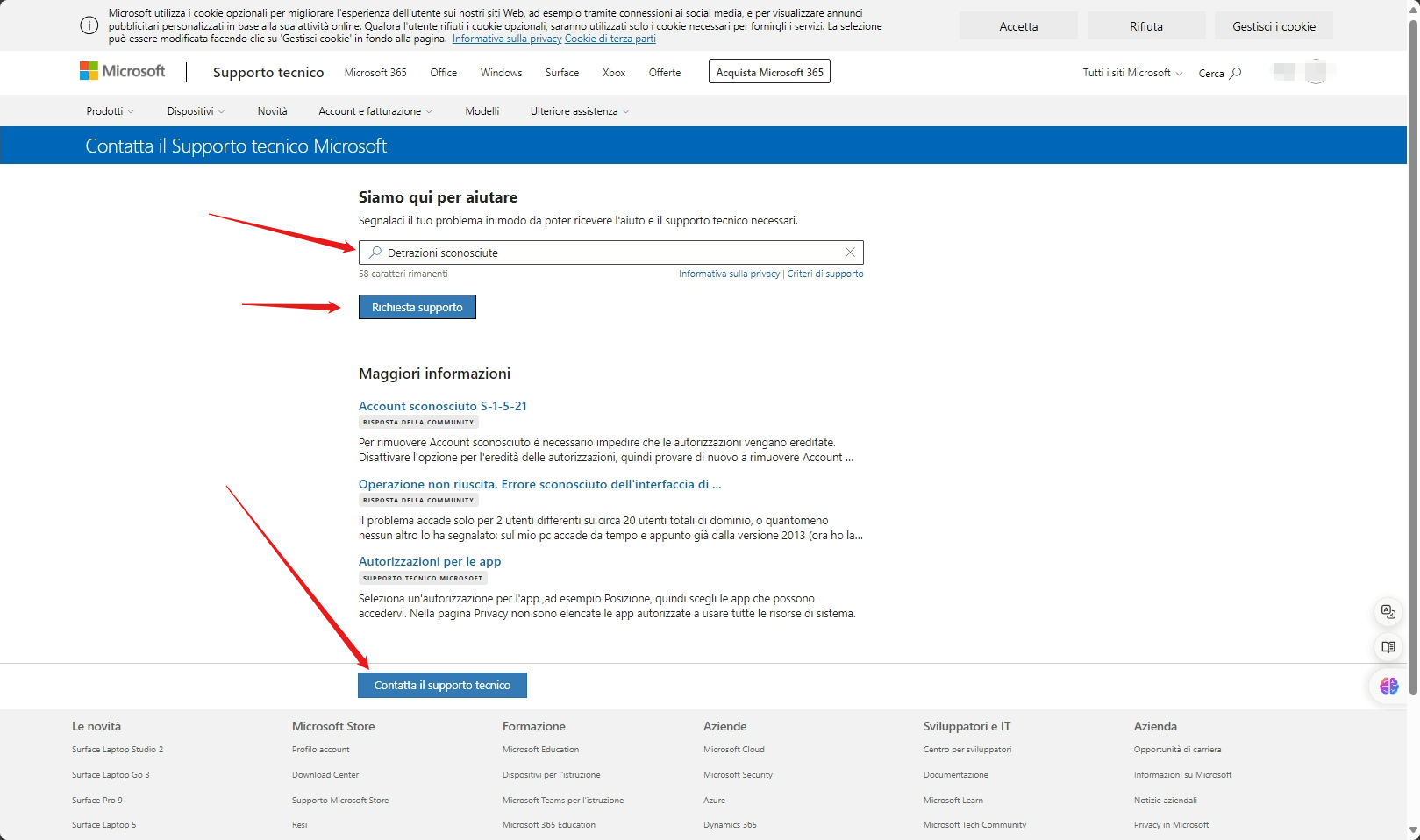Screen dimensions: 1420x840
Task: Open the Account sconosciuto S-1-5-21 result
Action: coord(443,406)
